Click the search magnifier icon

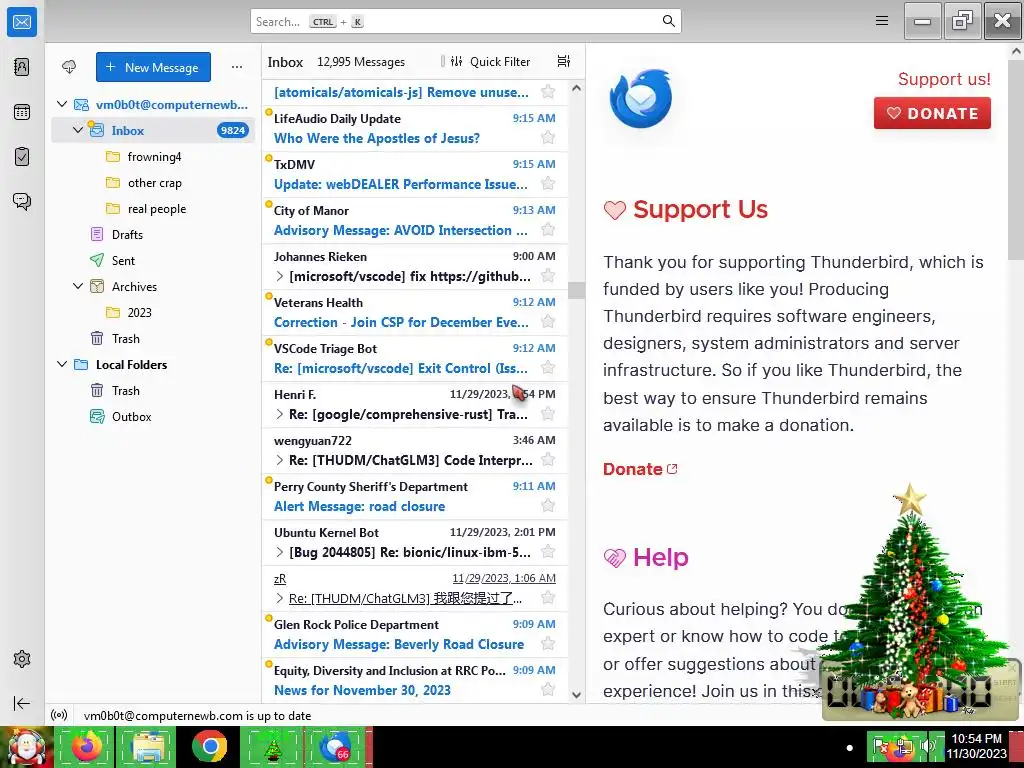point(668,21)
